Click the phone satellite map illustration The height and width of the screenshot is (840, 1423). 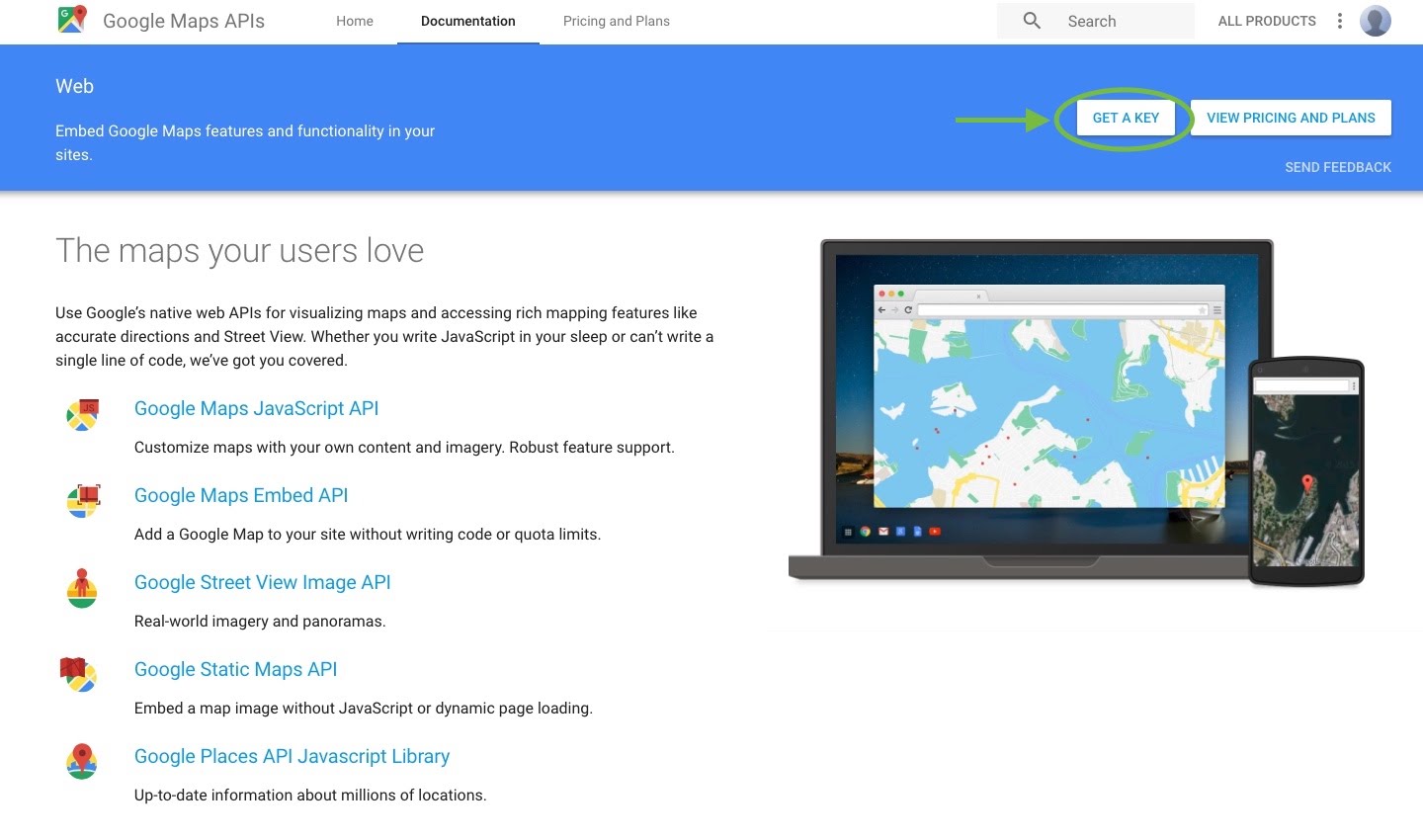(1306, 471)
